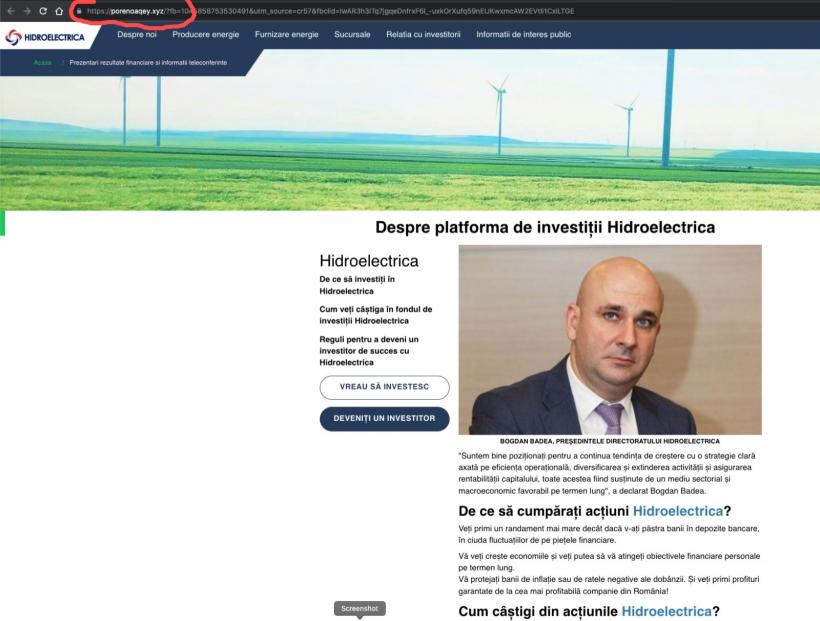Open the Acasa breadcrumb link
The width and height of the screenshot is (820, 621).
tap(44, 61)
